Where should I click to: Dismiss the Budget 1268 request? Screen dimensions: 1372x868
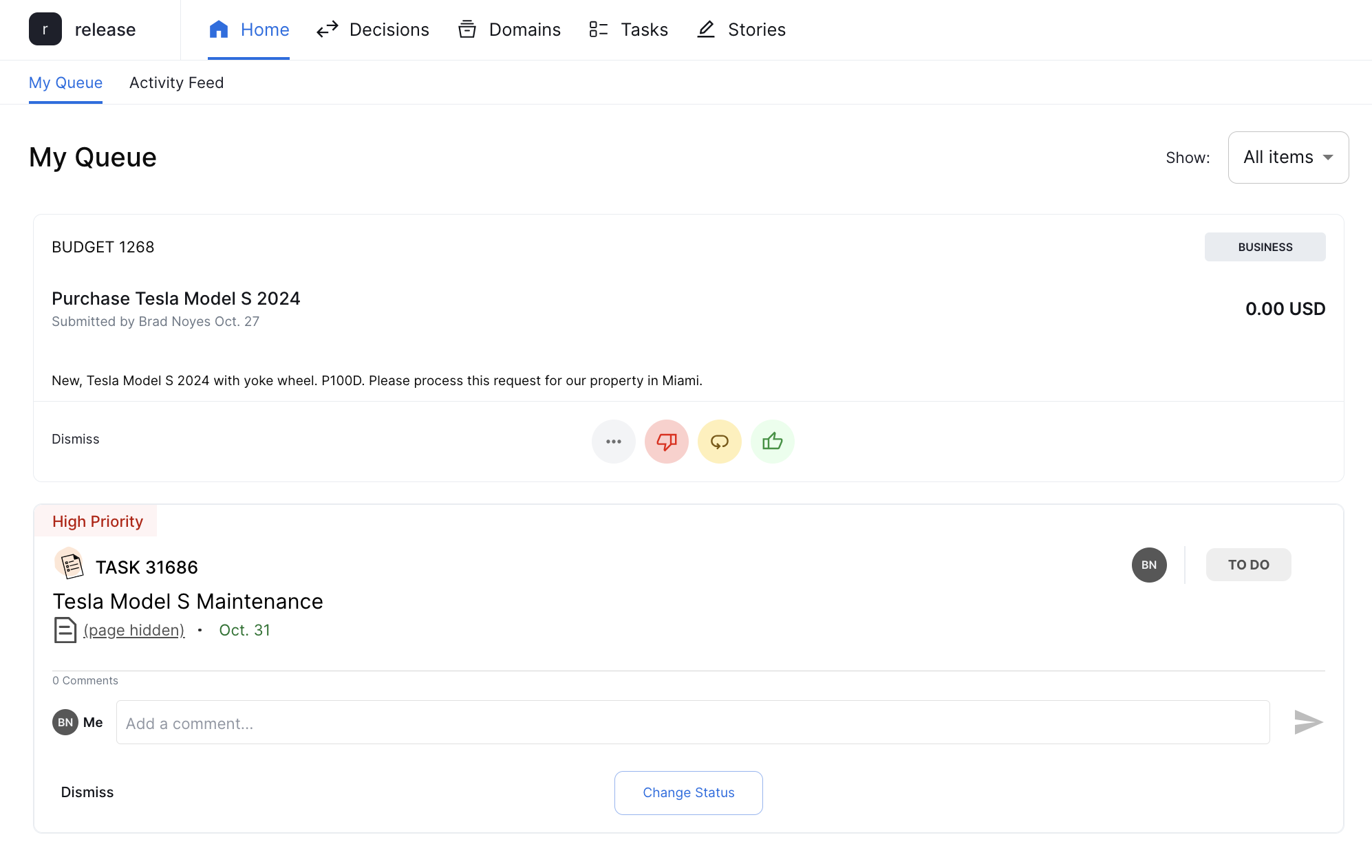click(75, 439)
